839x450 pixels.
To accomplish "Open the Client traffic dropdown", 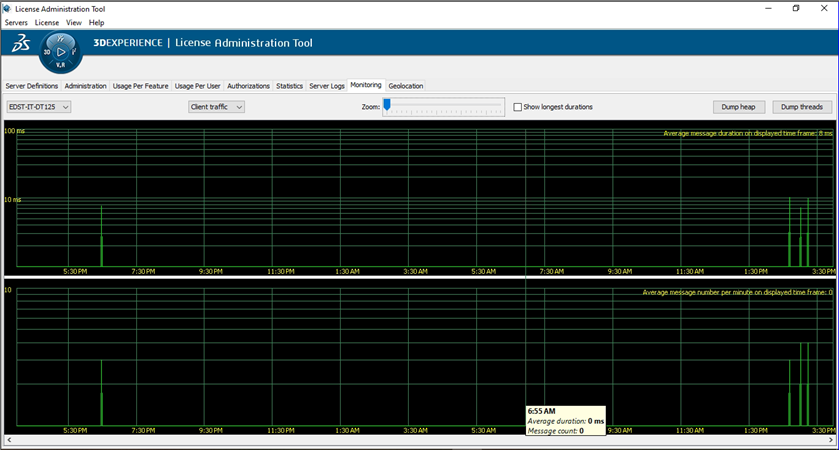I will [216, 107].
